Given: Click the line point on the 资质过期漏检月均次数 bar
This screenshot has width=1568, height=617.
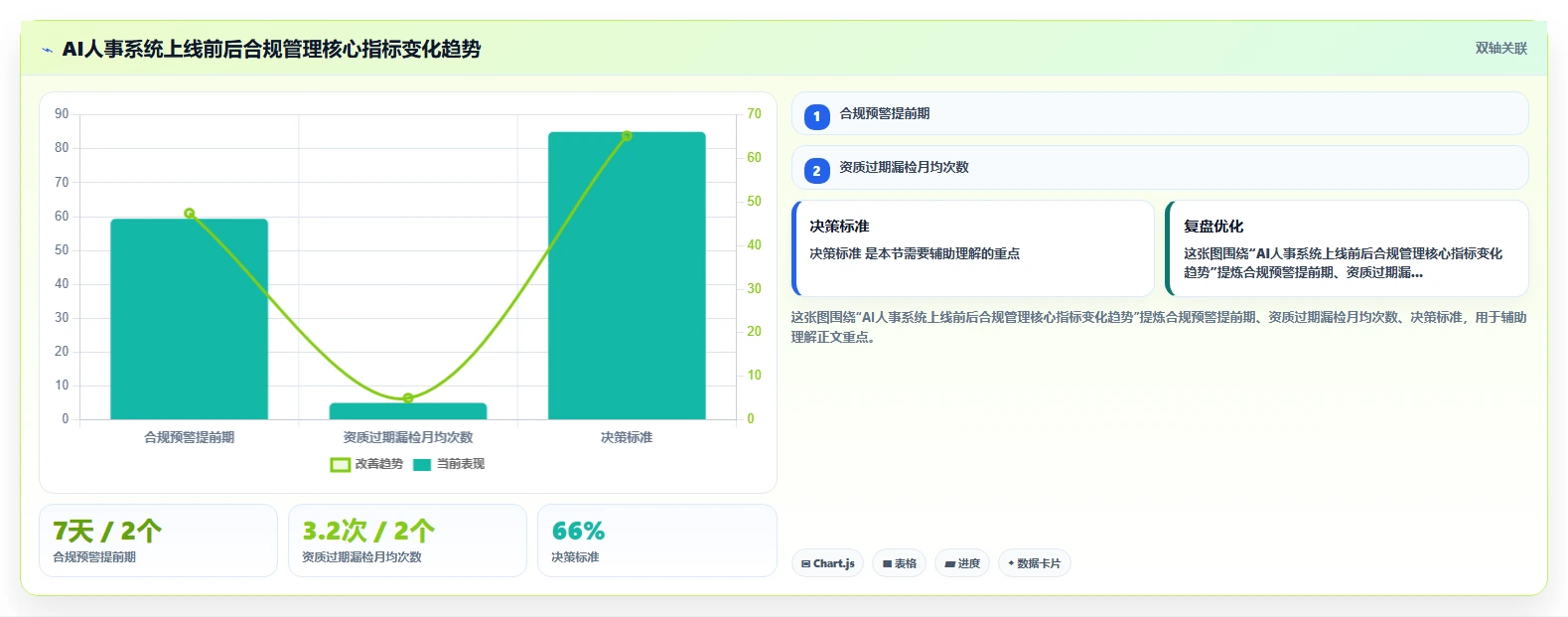Looking at the screenshot, I should pyautogui.click(x=408, y=398).
